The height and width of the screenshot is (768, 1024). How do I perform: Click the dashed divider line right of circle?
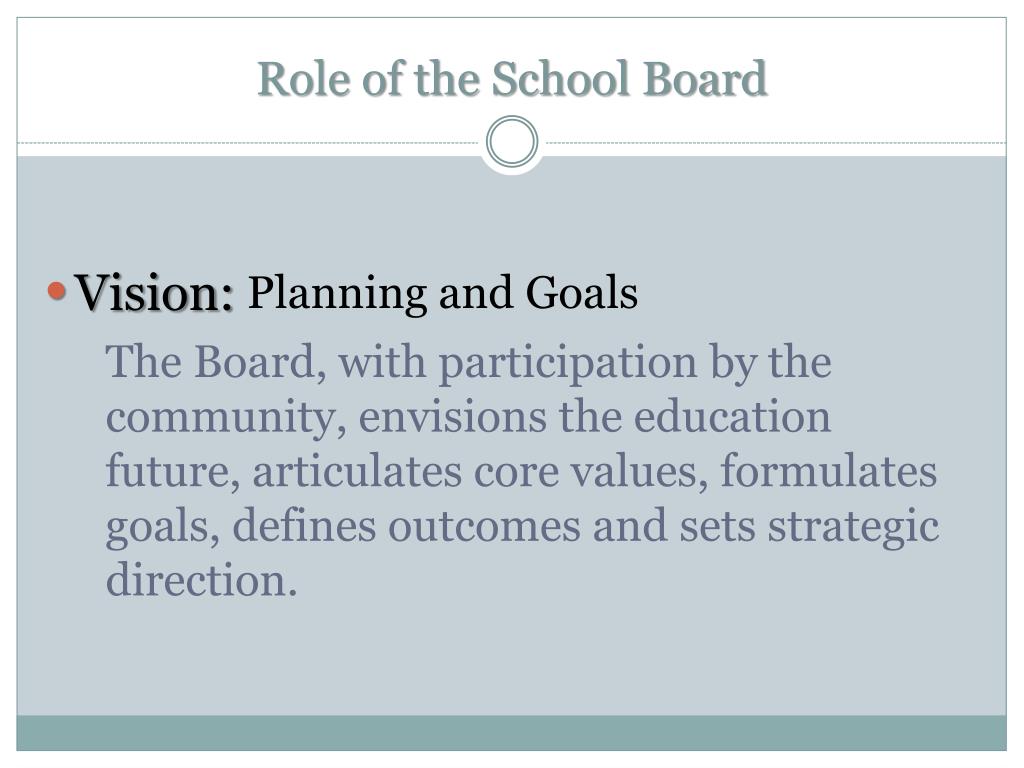tap(773, 142)
